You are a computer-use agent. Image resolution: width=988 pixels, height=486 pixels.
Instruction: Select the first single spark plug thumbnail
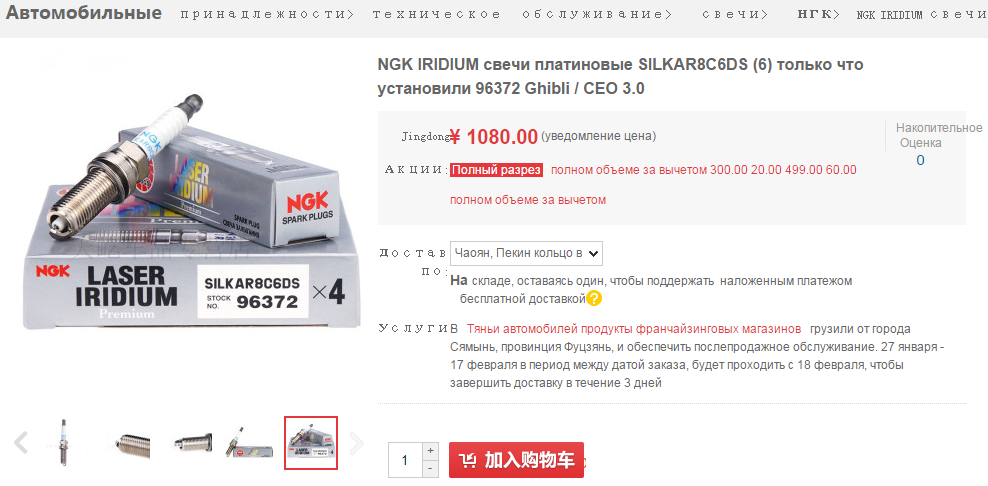[x=63, y=443]
